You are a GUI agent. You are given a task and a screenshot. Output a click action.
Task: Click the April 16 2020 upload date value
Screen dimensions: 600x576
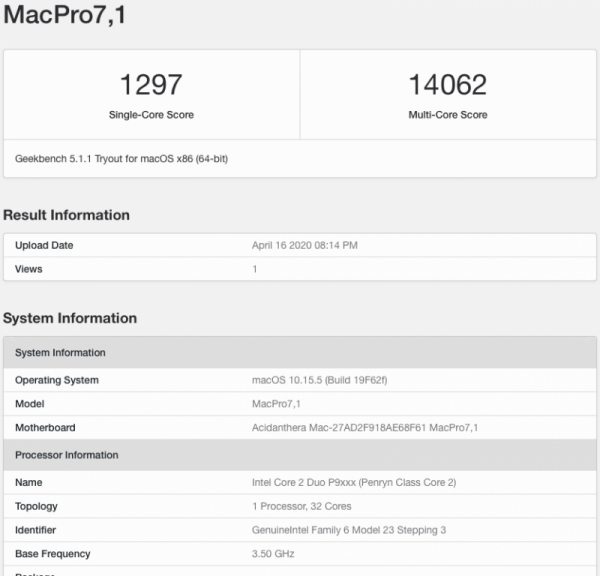click(305, 246)
